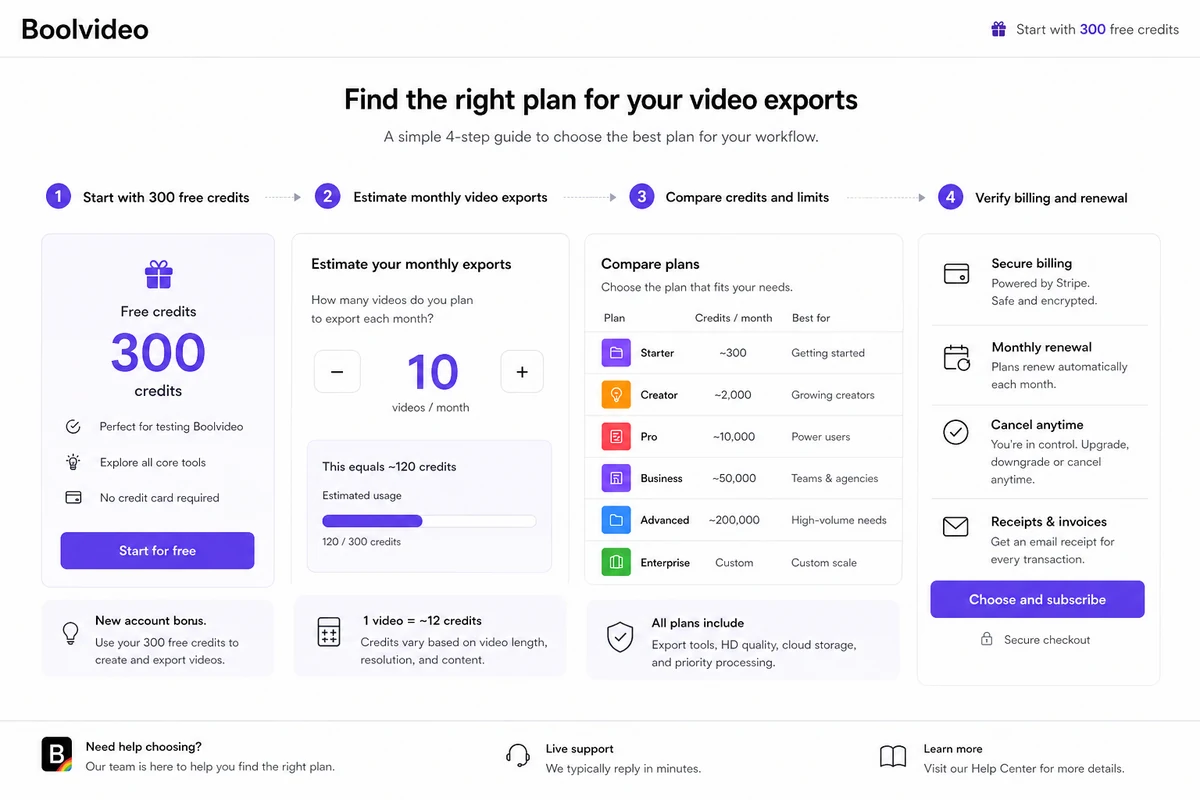Click the Credits / month column header
The width and height of the screenshot is (1200, 800).
tap(734, 318)
